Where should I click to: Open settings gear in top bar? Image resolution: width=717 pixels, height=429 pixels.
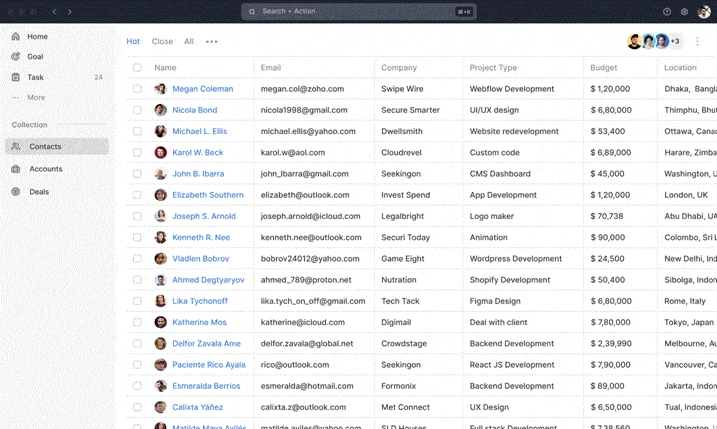[685, 12]
